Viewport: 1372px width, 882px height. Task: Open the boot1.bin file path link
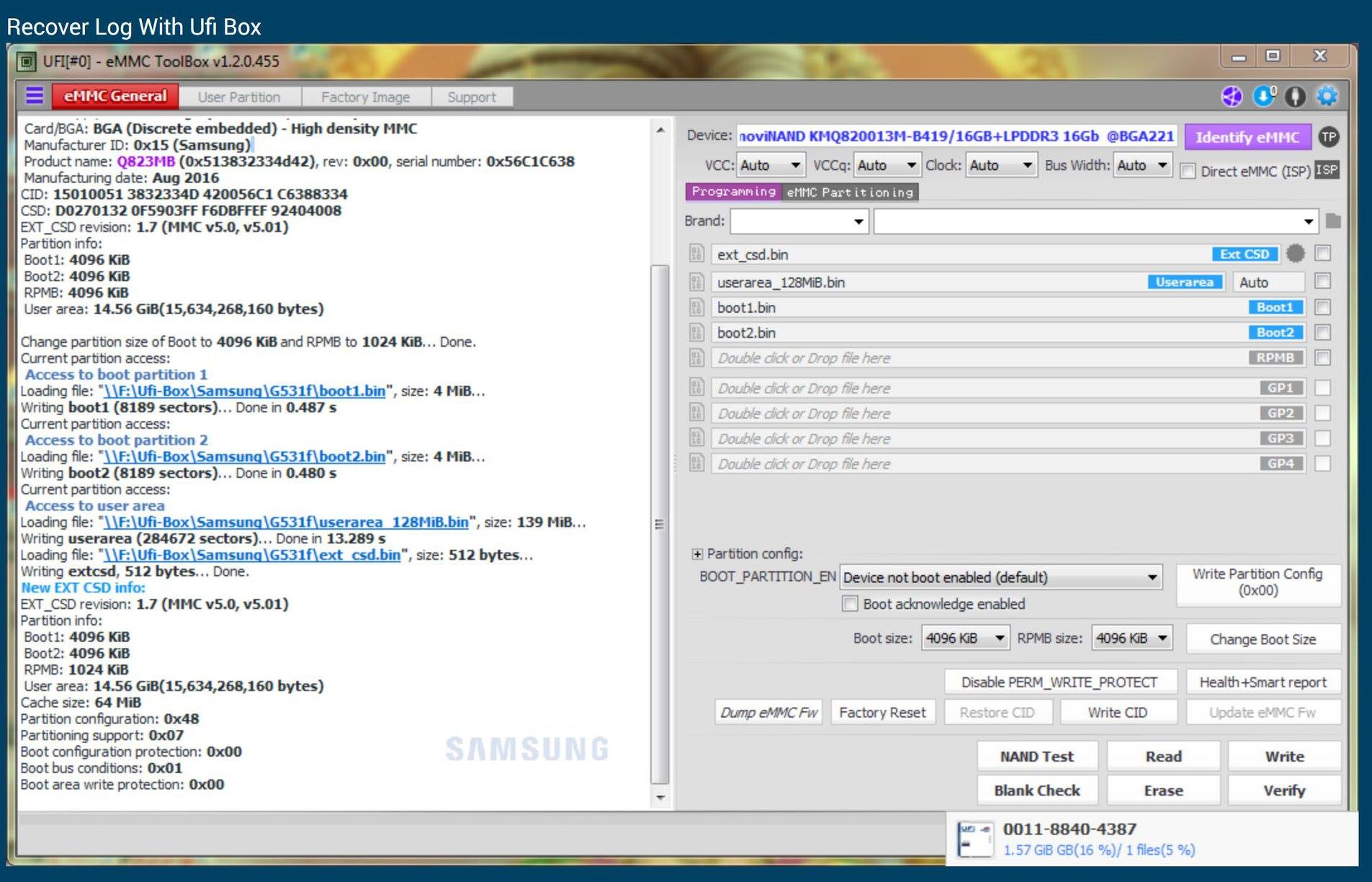[245, 391]
